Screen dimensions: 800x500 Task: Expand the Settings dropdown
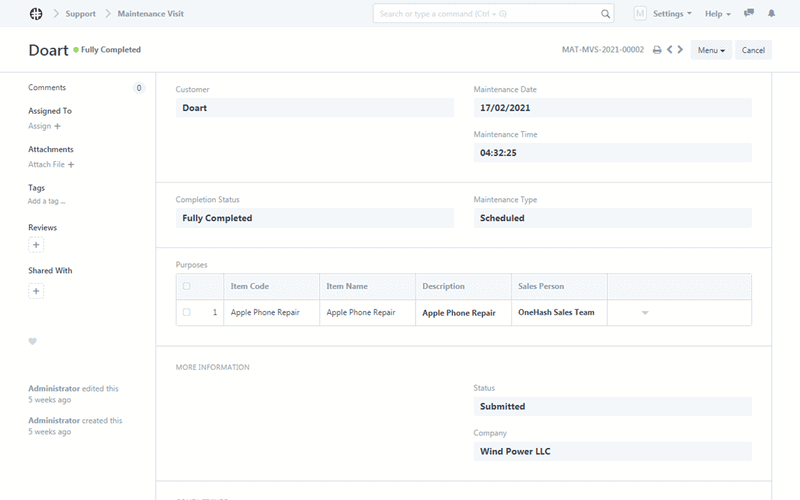(x=671, y=14)
